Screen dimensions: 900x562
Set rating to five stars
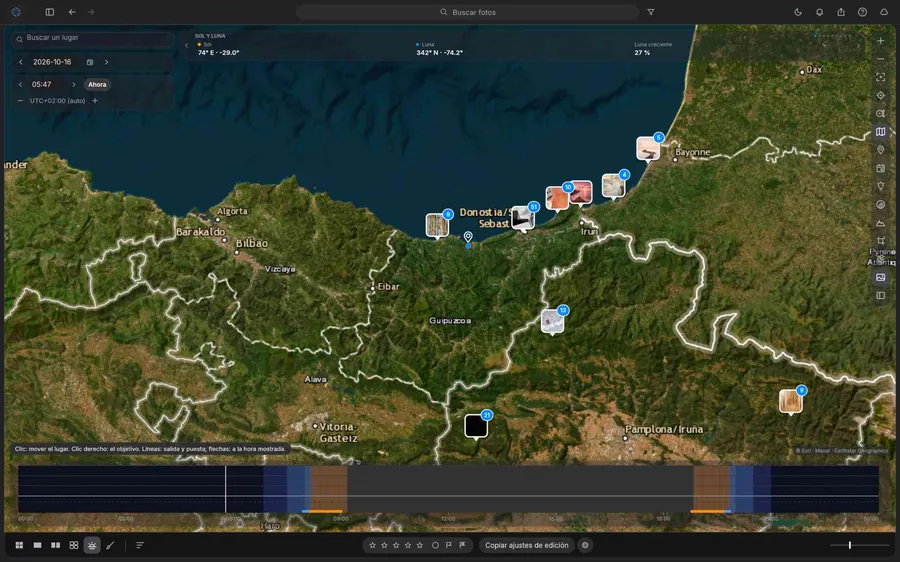(420, 545)
